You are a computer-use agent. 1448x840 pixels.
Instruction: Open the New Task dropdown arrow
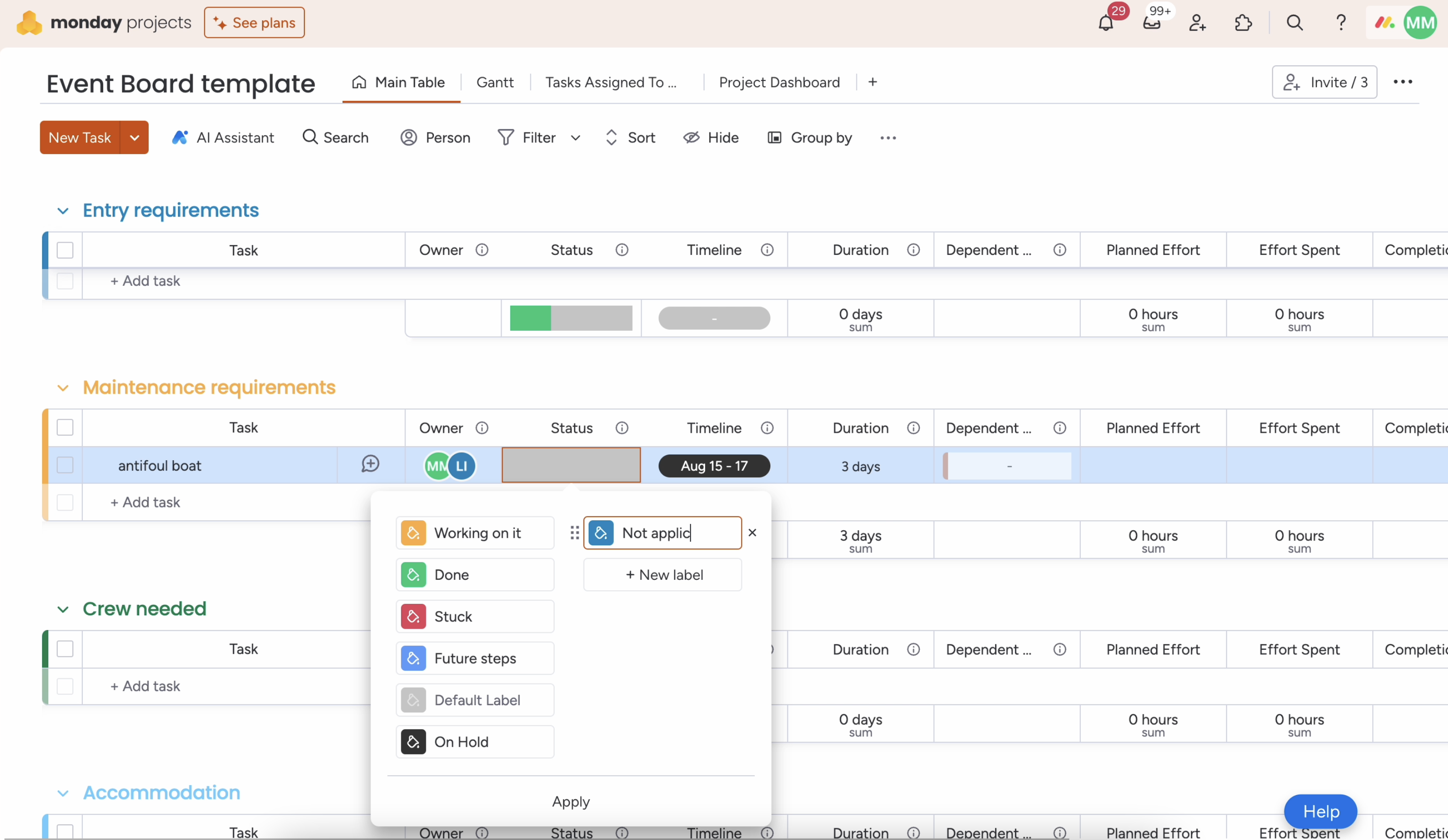134,138
